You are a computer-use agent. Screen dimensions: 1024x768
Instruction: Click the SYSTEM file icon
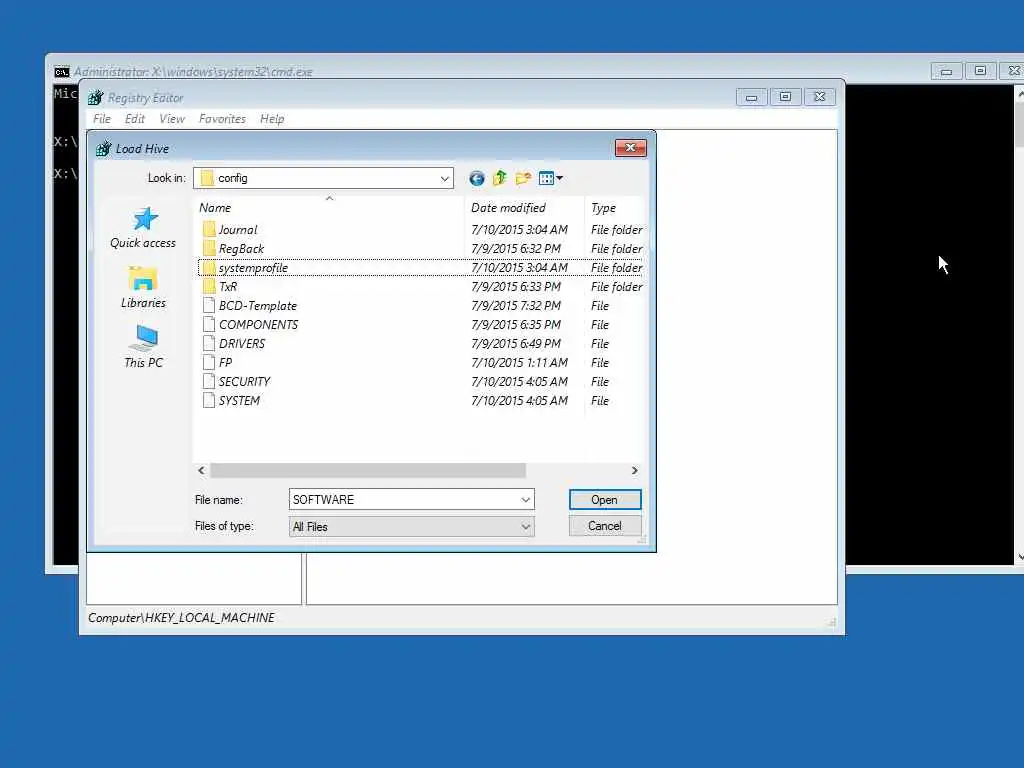coord(209,400)
